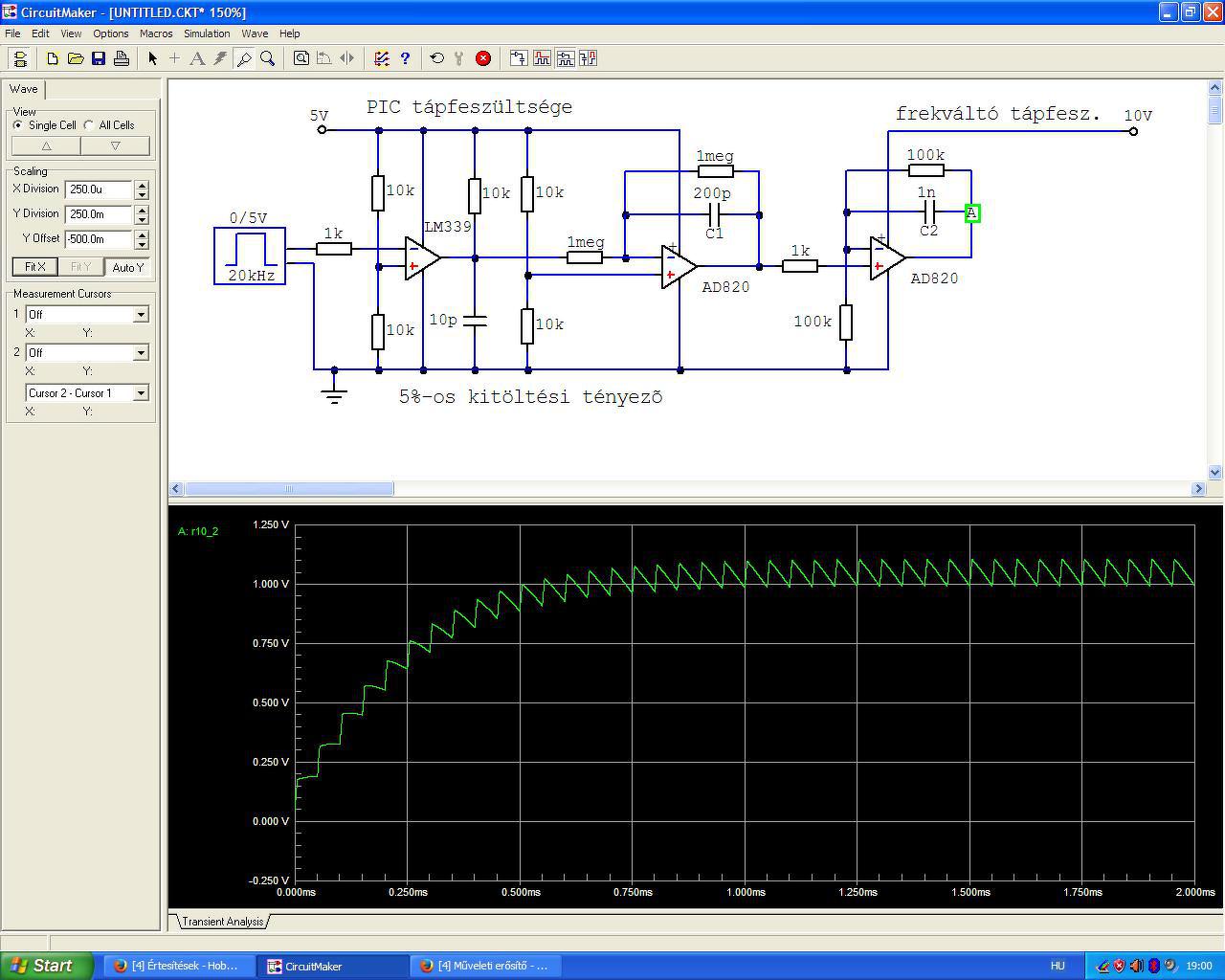This screenshot has height=980, width=1225.
Task: Decrease Y Division with down stepper
Action: (x=142, y=219)
